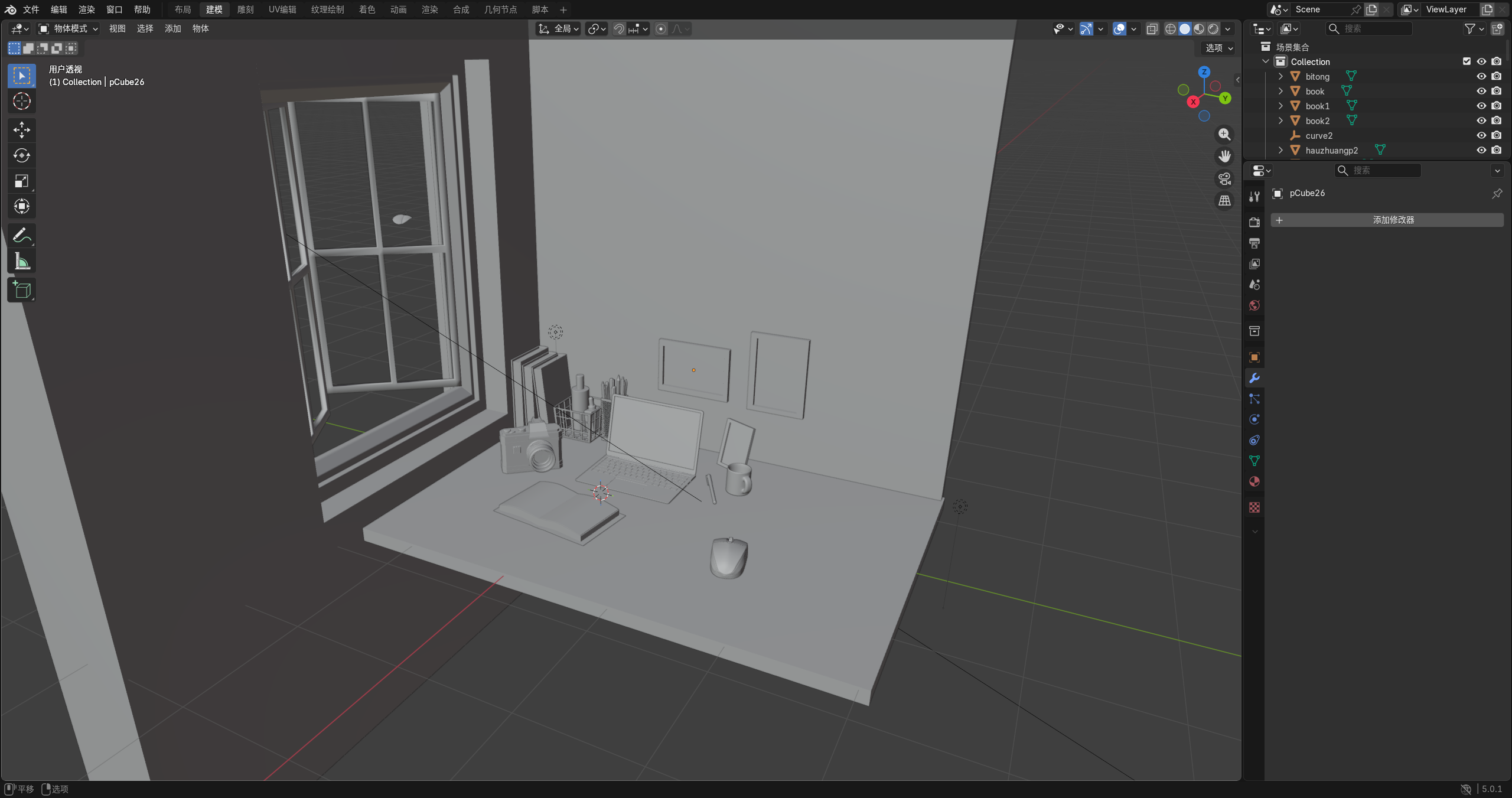The height and width of the screenshot is (798, 1512).
Task: Activate the Annotate pencil tool
Action: pyautogui.click(x=22, y=235)
